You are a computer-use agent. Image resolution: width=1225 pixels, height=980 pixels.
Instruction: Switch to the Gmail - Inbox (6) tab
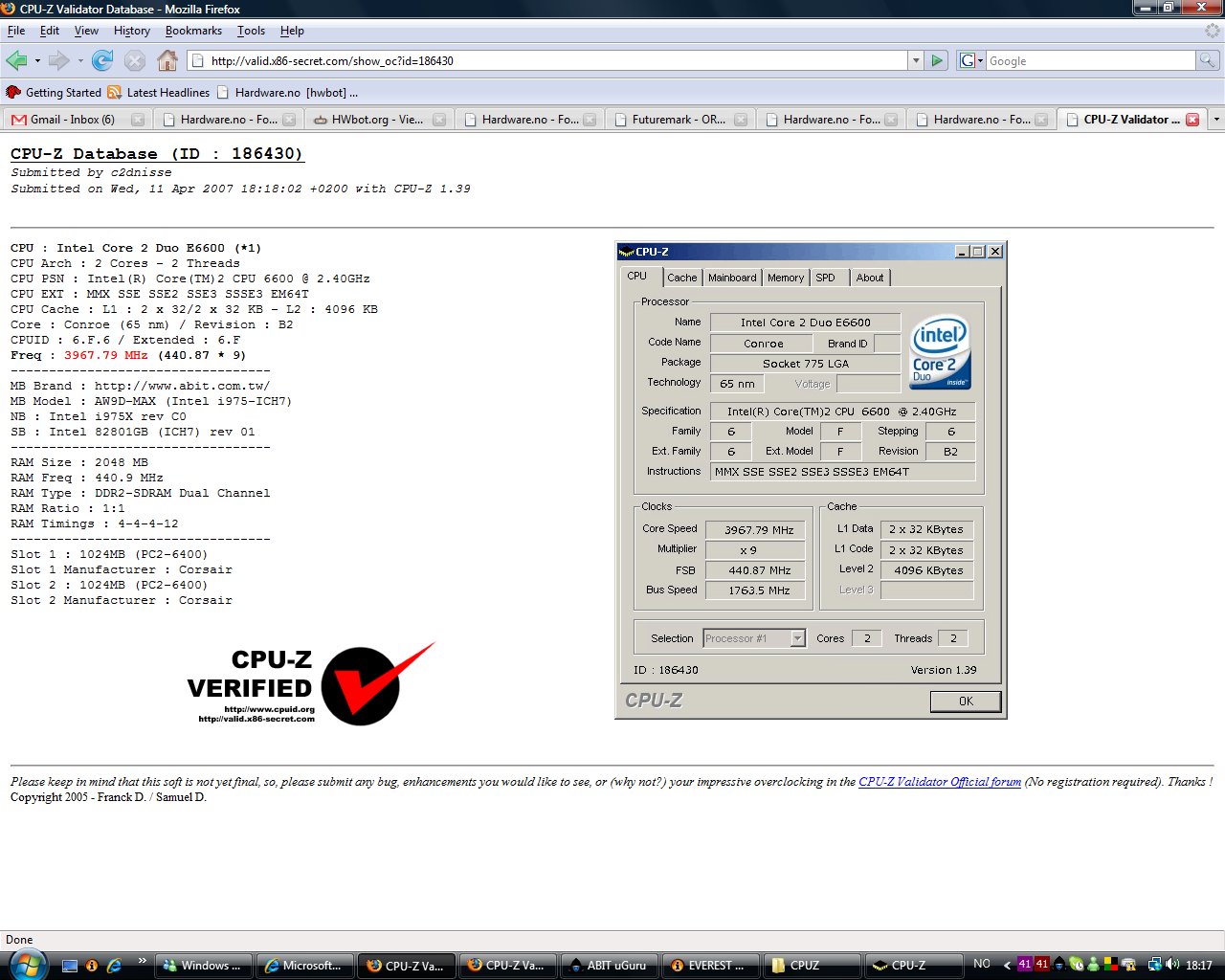coord(76,120)
